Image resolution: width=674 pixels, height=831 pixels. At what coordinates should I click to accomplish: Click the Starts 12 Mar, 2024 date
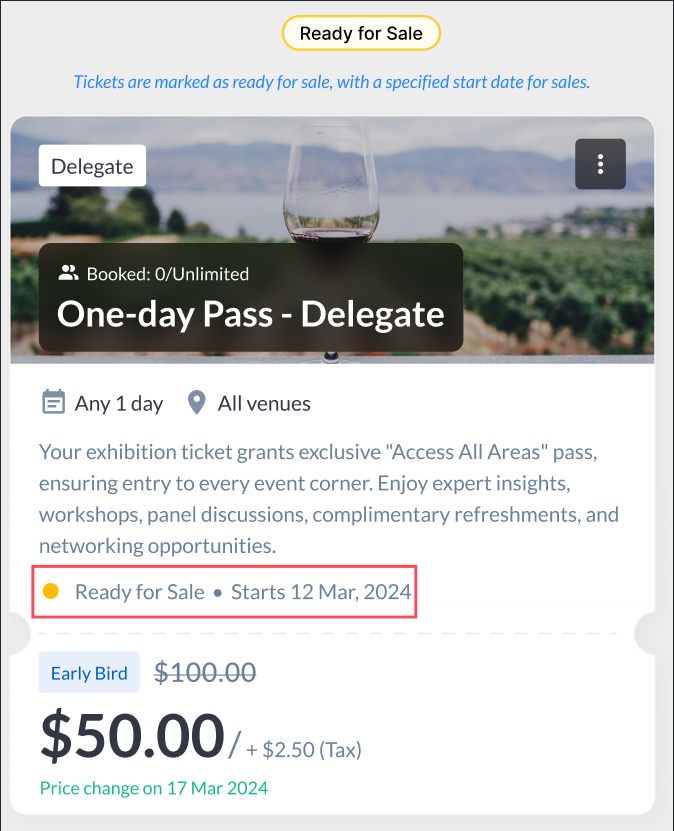[x=321, y=591]
